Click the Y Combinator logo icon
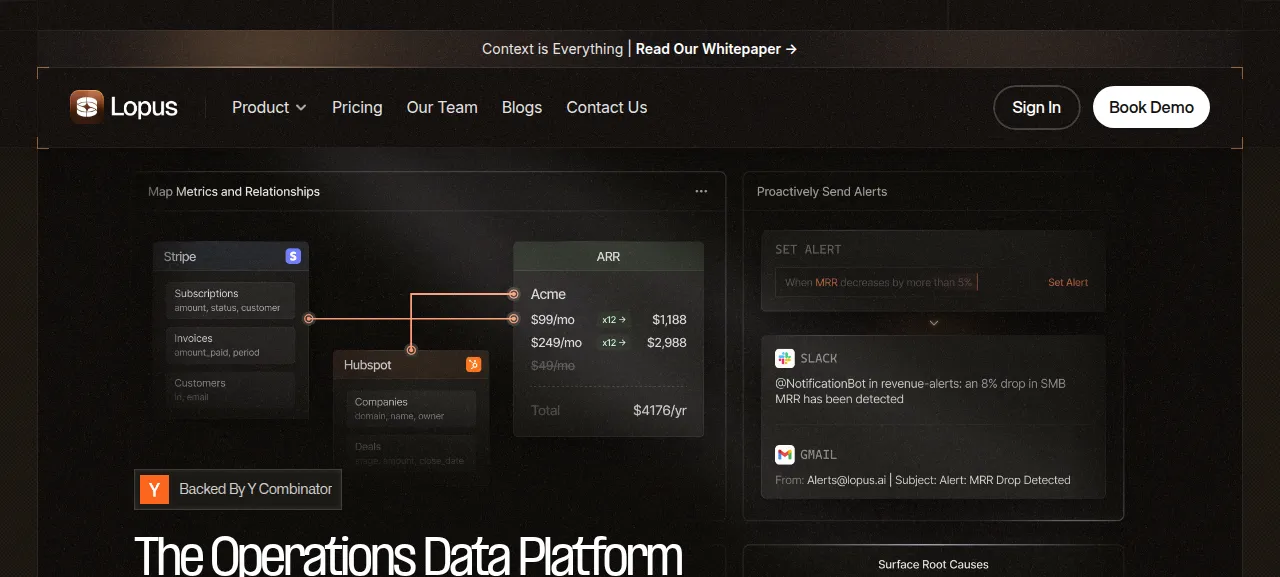Viewport: 1280px width, 577px height. point(154,489)
